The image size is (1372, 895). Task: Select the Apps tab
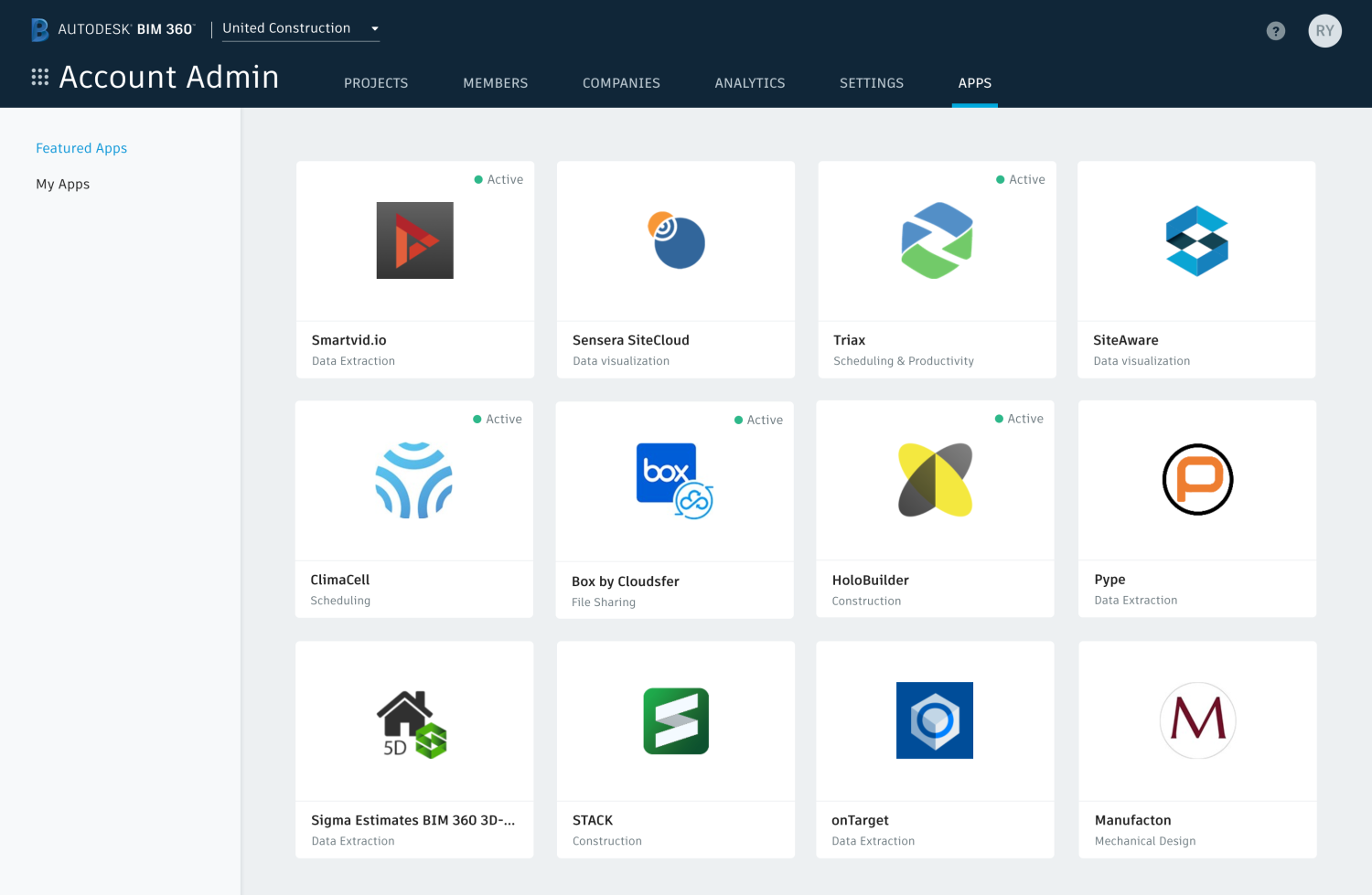coord(975,83)
